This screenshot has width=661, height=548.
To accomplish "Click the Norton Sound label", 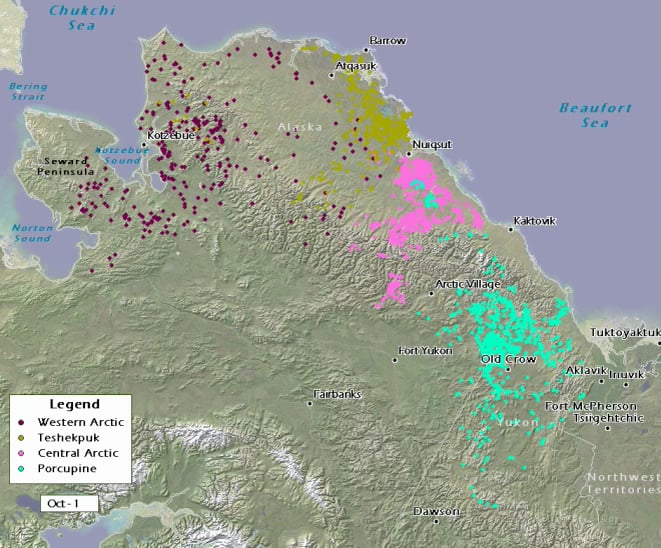I will click(32, 233).
